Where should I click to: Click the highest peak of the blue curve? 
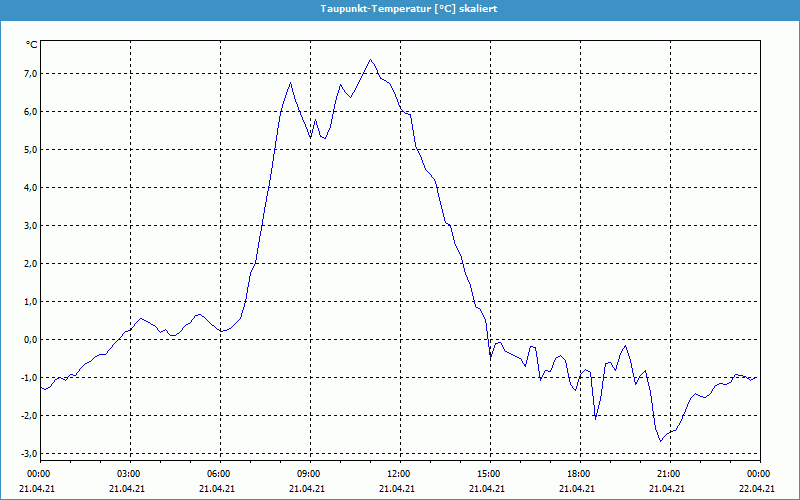point(370,59)
